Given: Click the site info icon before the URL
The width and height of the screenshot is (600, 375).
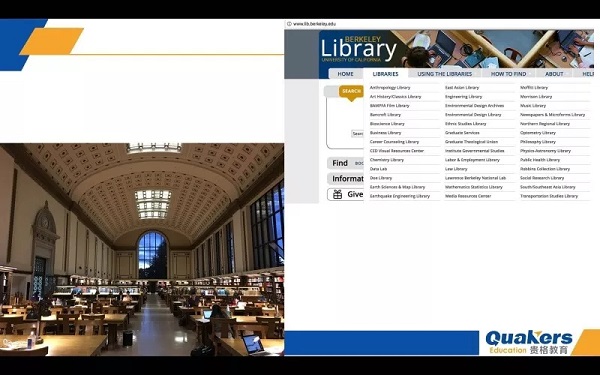Looking at the screenshot, I should [x=289, y=24].
